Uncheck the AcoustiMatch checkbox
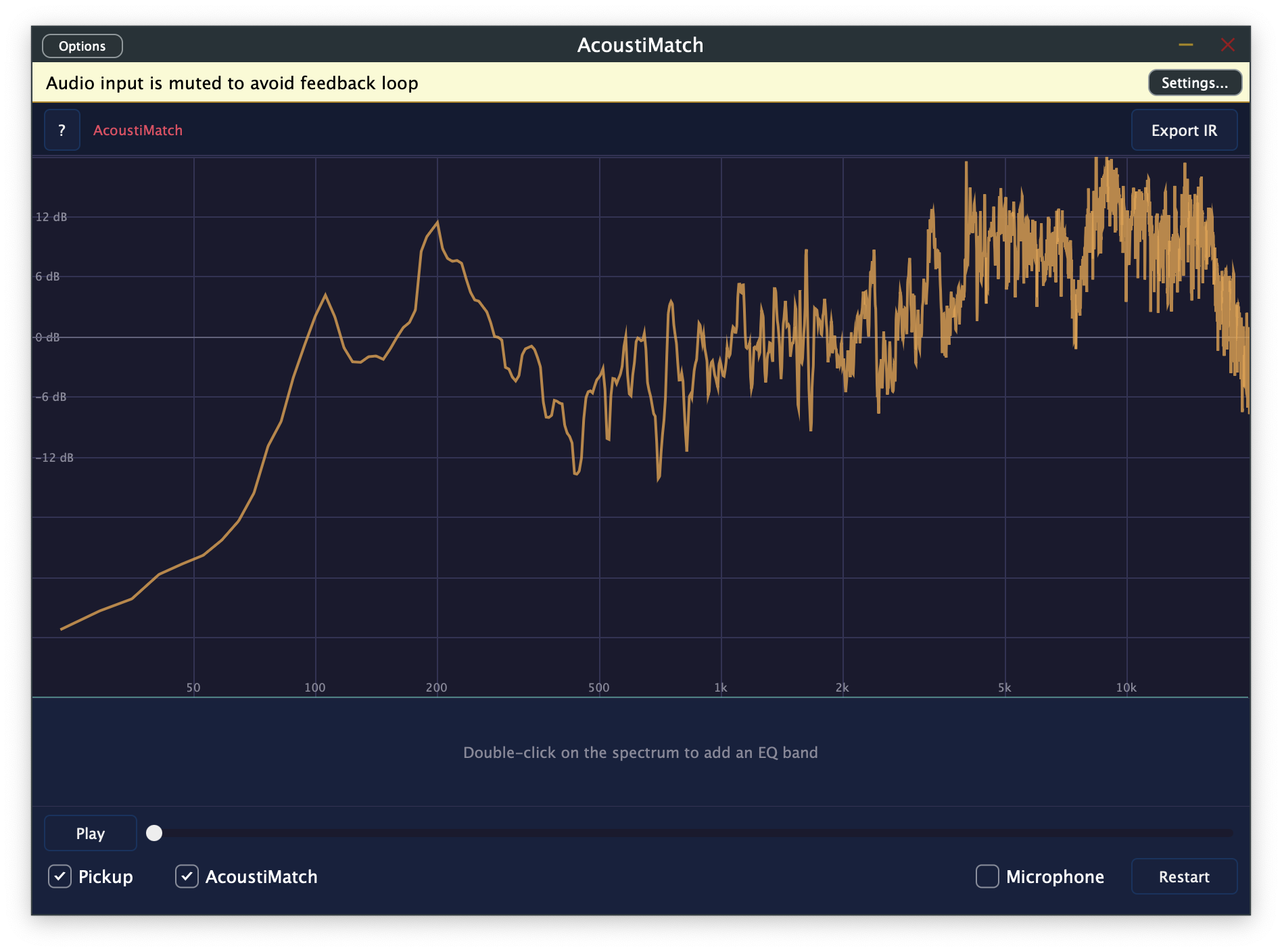The height and width of the screenshot is (952, 1282). (x=187, y=876)
